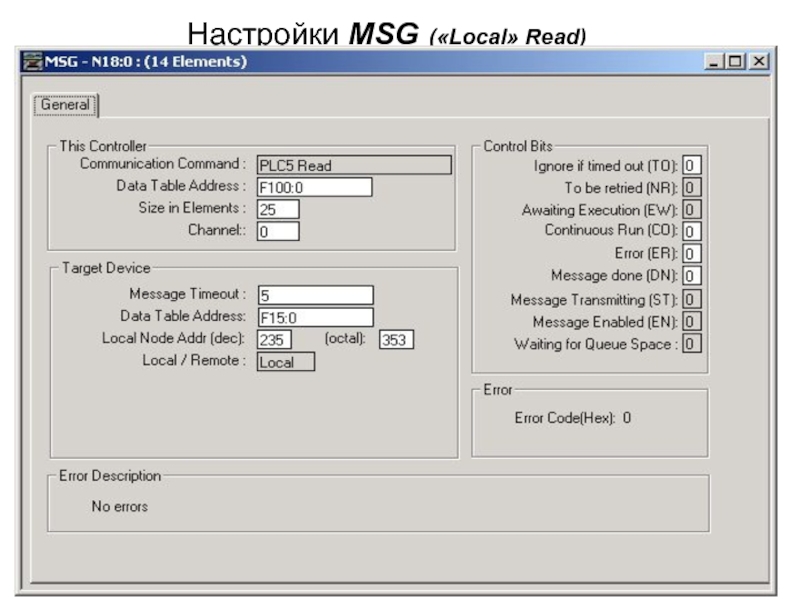Toggle the Message done (DN) bit
Viewport: 800px width, 600px height.
point(692,275)
